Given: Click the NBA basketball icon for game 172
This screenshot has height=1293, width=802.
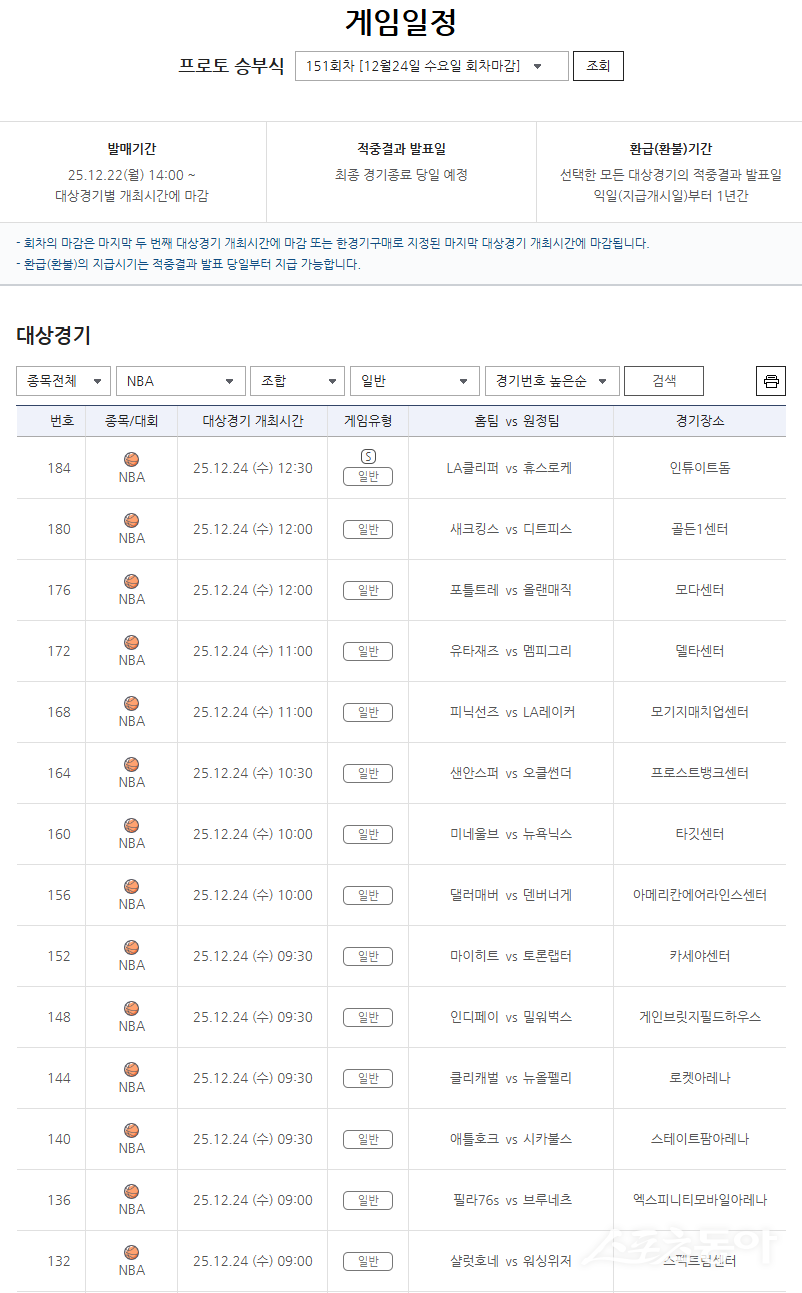Looking at the screenshot, I should click(129, 644).
